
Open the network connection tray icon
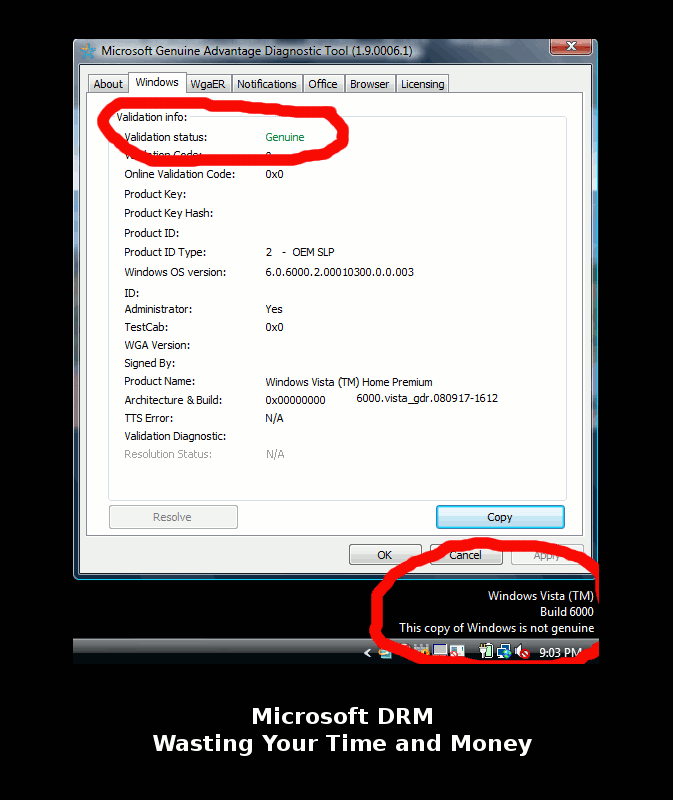coord(504,652)
